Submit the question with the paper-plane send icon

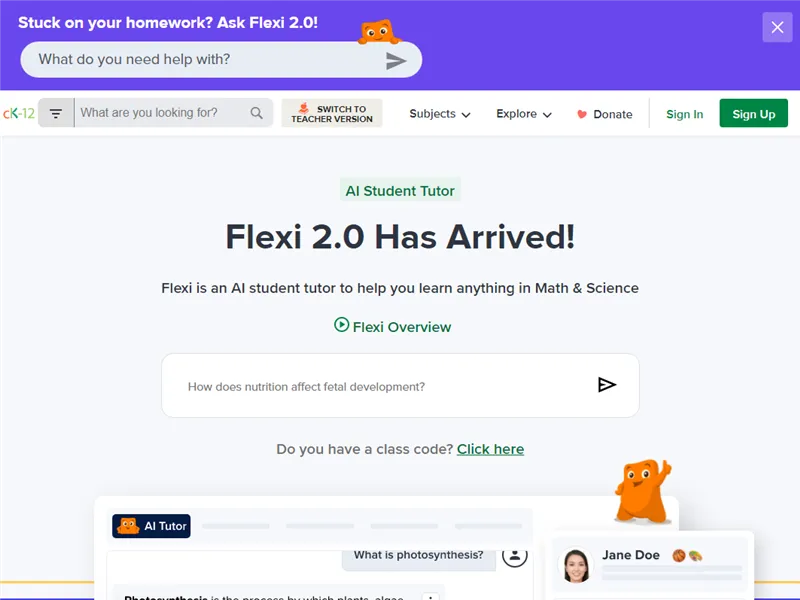pos(607,385)
